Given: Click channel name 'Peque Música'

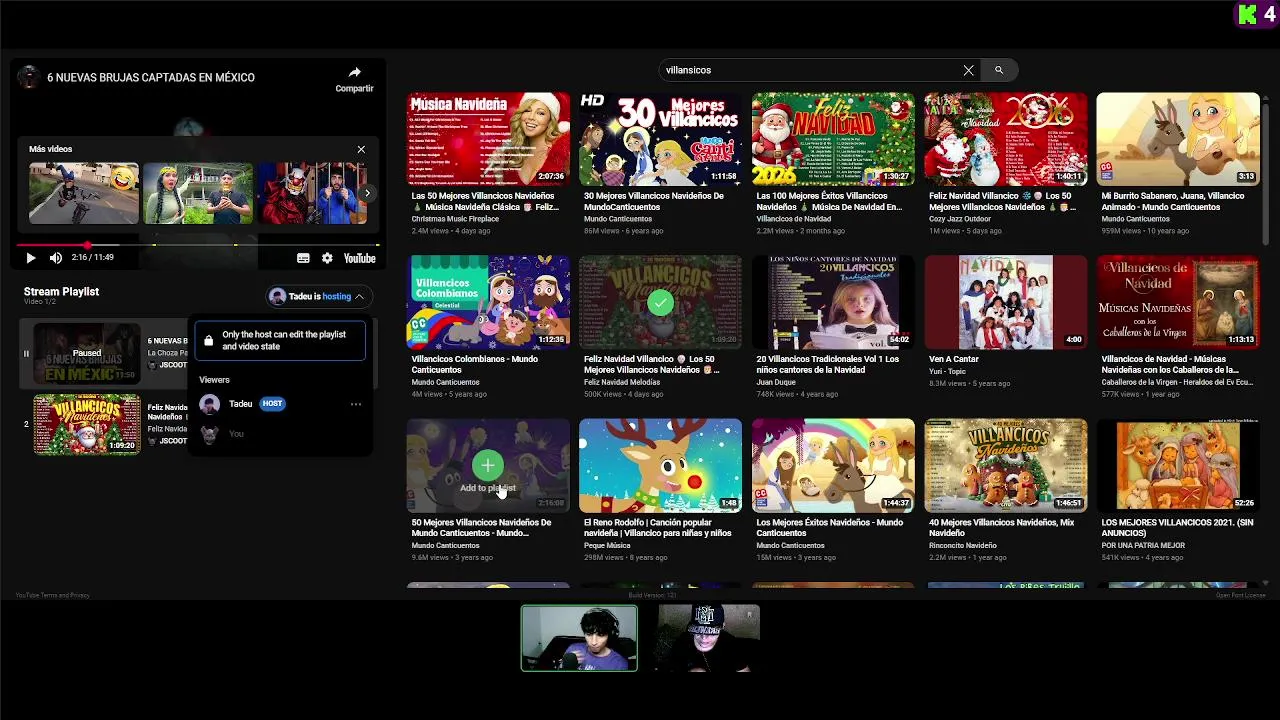Looking at the screenshot, I should point(607,545).
